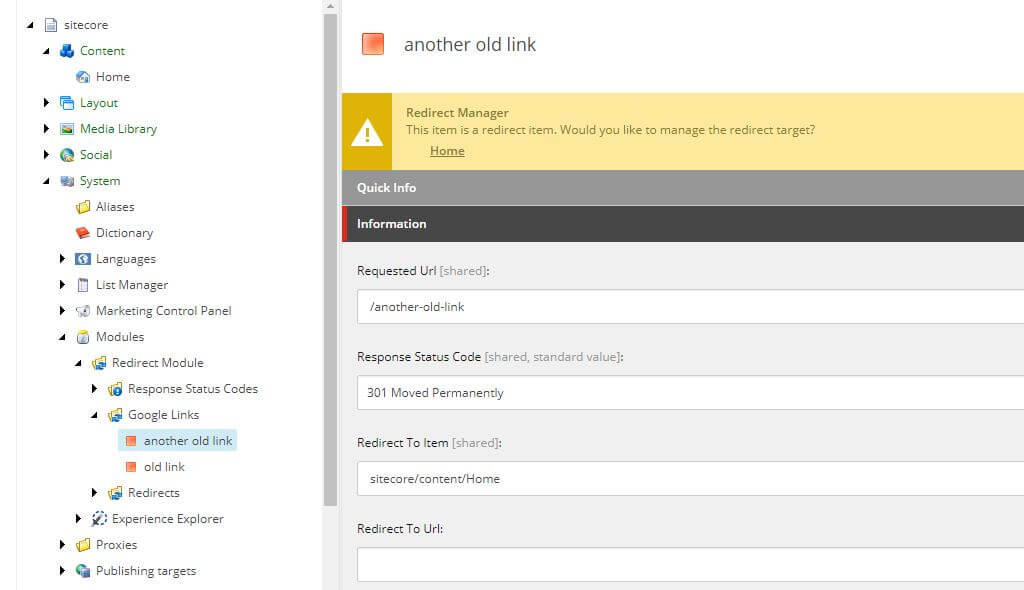
Task: Select the Experience Explorer tree item
Action: pyautogui.click(x=168, y=519)
